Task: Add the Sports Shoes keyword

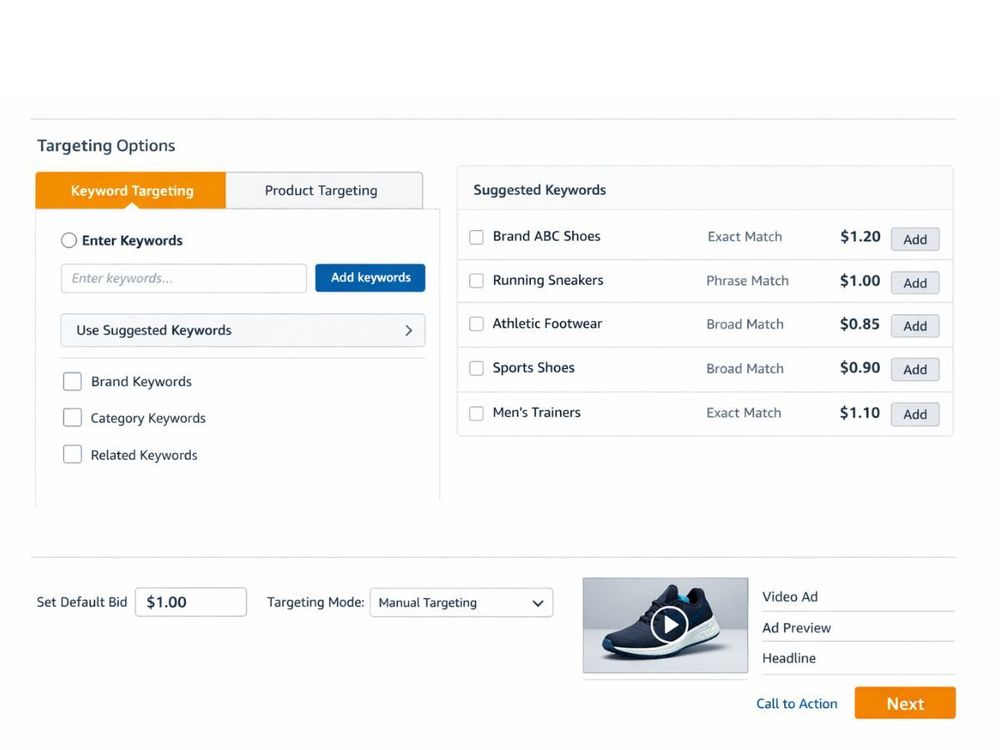Action: pos(915,369)
